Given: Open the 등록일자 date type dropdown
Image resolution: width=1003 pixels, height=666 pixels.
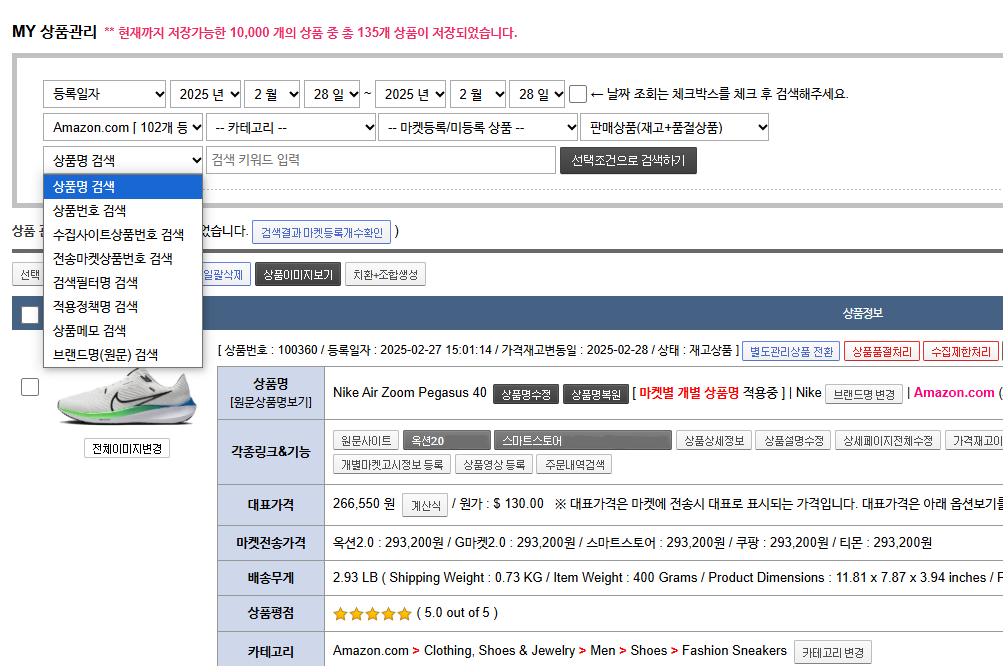Looking at the screenshot, I should (x=105, y=94).
